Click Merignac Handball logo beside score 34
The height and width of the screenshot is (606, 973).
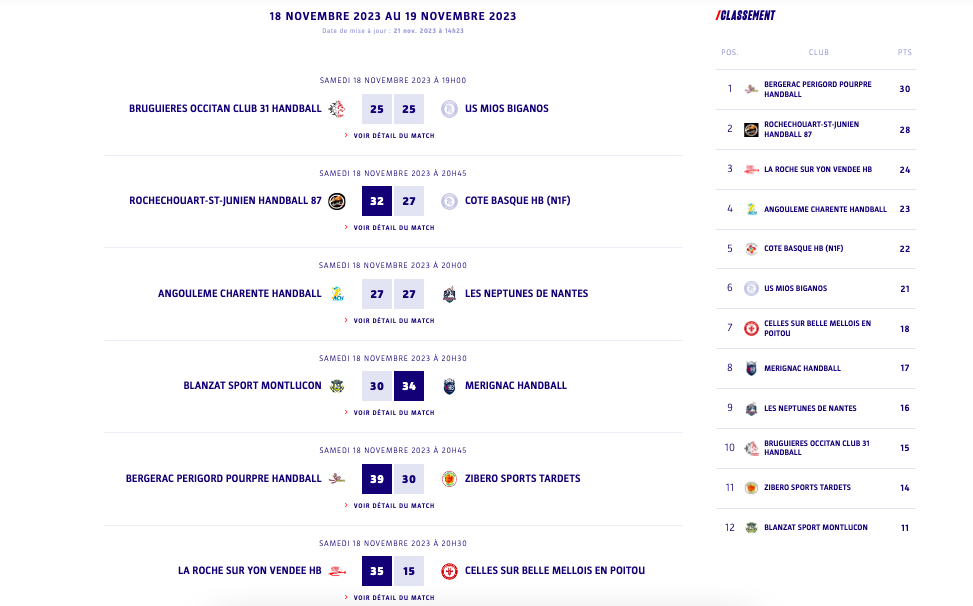449,386
